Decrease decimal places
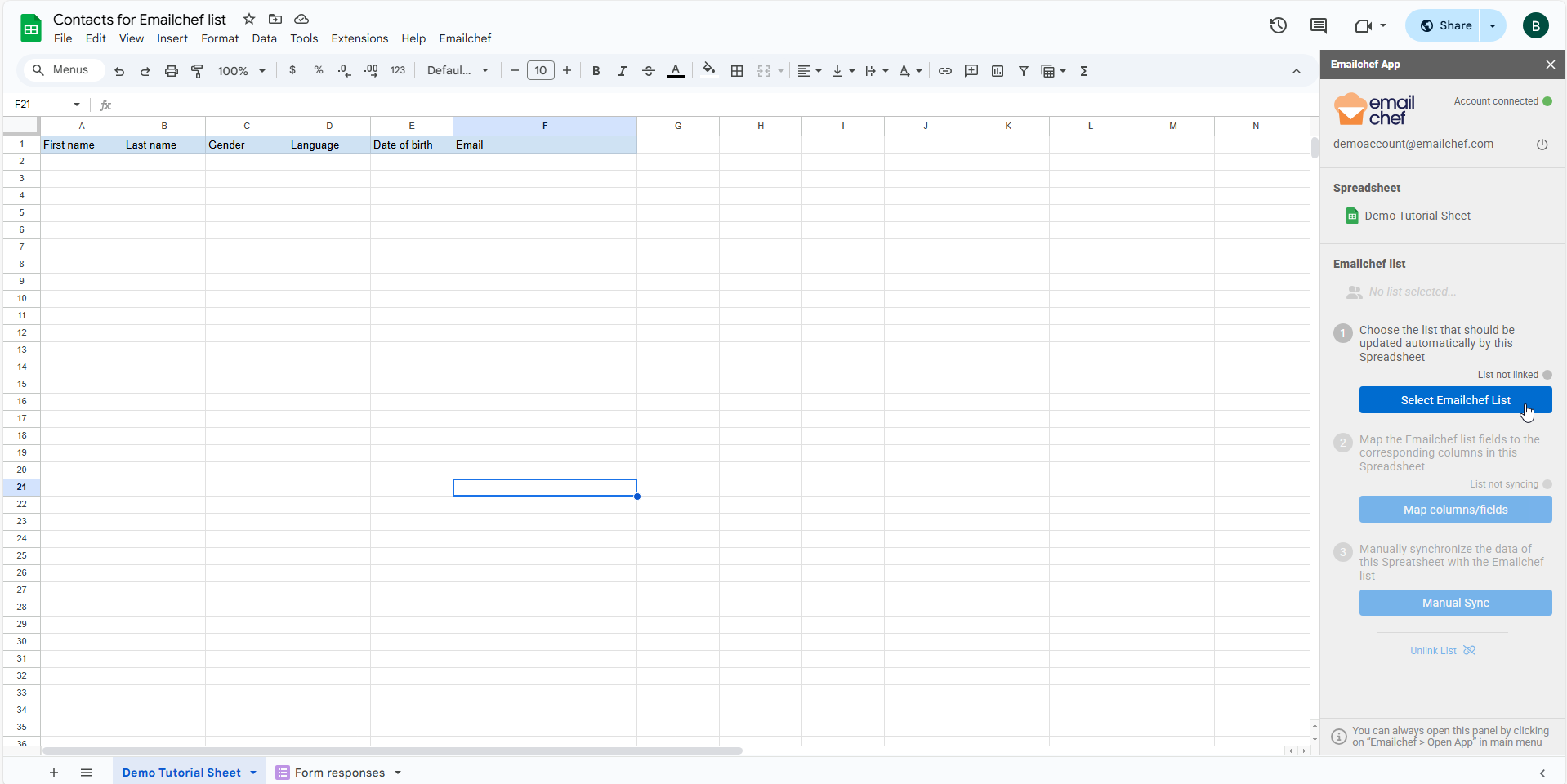 click(345, 71)
